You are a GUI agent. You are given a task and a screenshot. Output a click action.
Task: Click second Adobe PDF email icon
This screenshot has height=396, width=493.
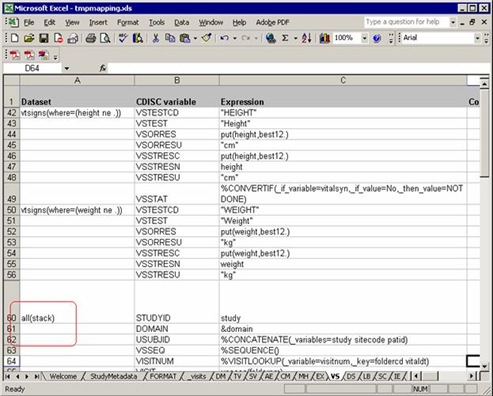[x=29, y=55]
